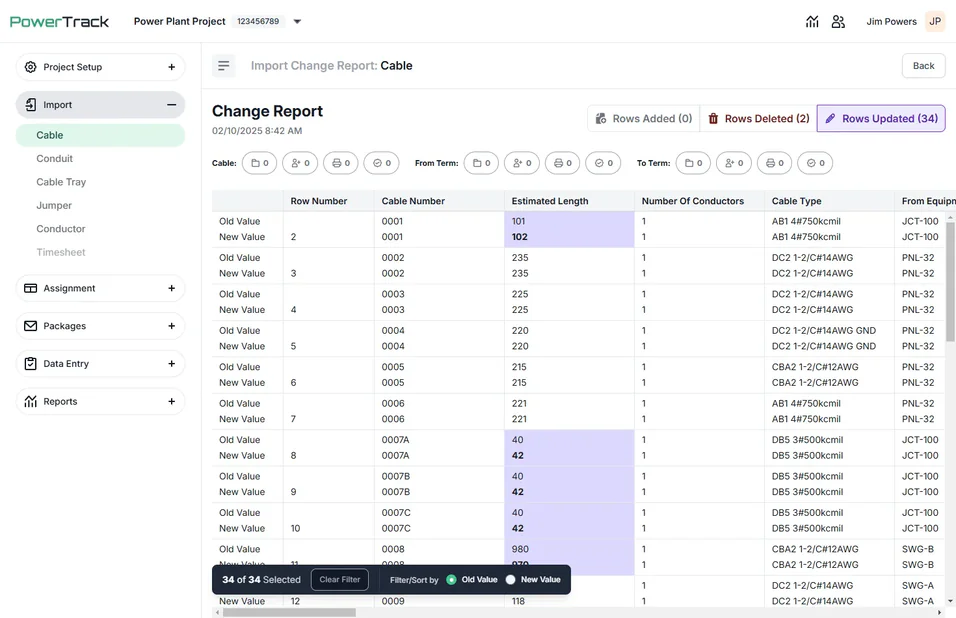This screenshot has width=956, height=618.
Task: Click project number 123456789 badge
Action: 258,21
